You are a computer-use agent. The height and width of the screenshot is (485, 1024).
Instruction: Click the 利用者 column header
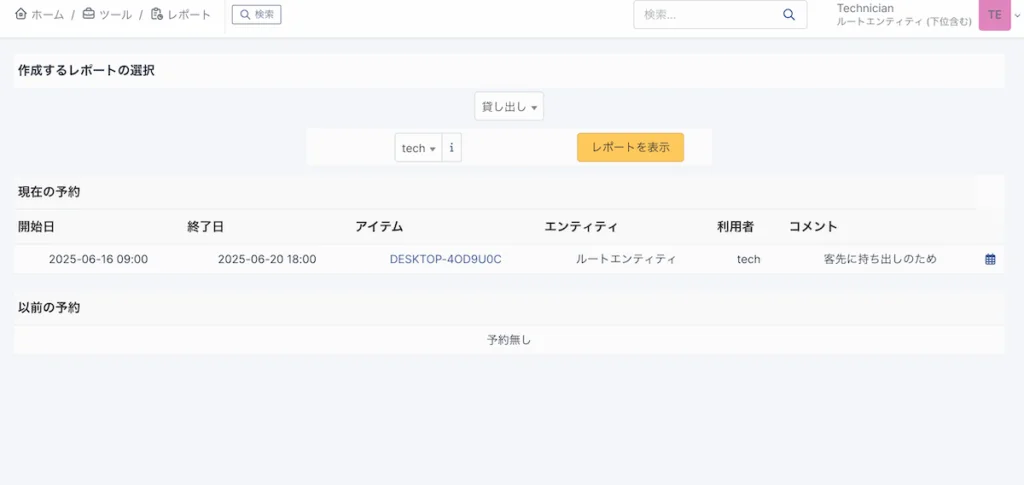(x=735, y=227)
